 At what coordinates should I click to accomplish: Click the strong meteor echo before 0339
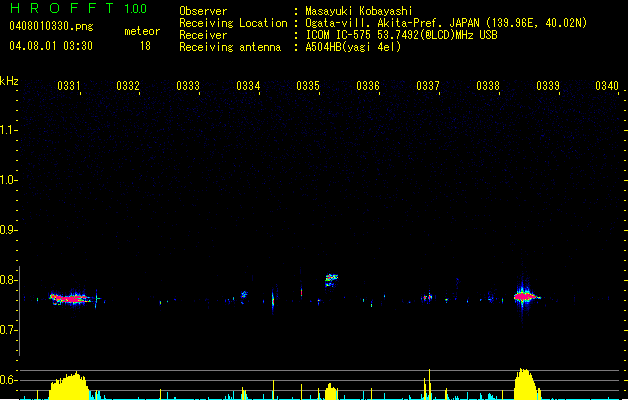(x=525, y=297)
